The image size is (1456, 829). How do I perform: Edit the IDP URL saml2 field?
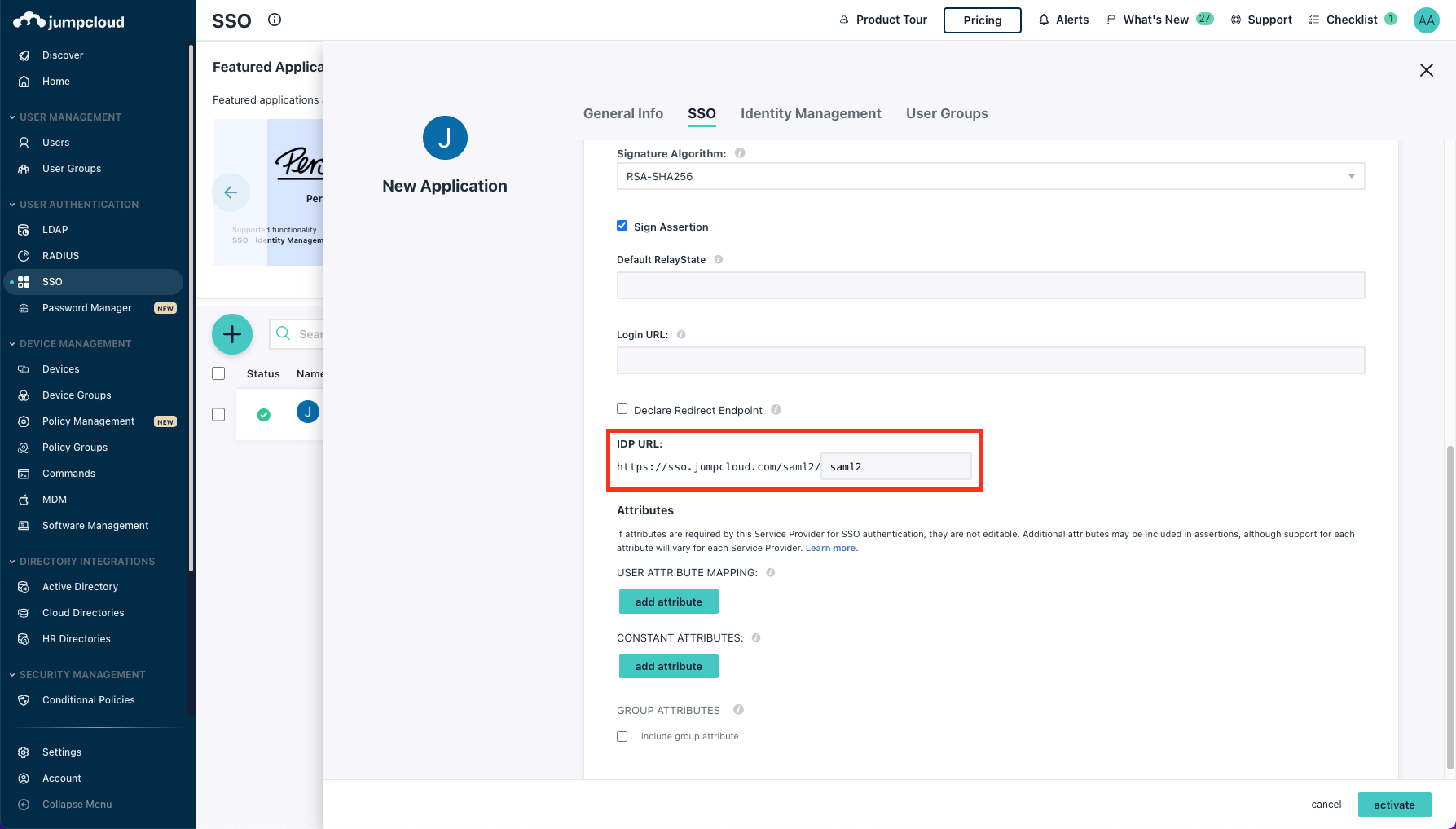coord(896,466)
